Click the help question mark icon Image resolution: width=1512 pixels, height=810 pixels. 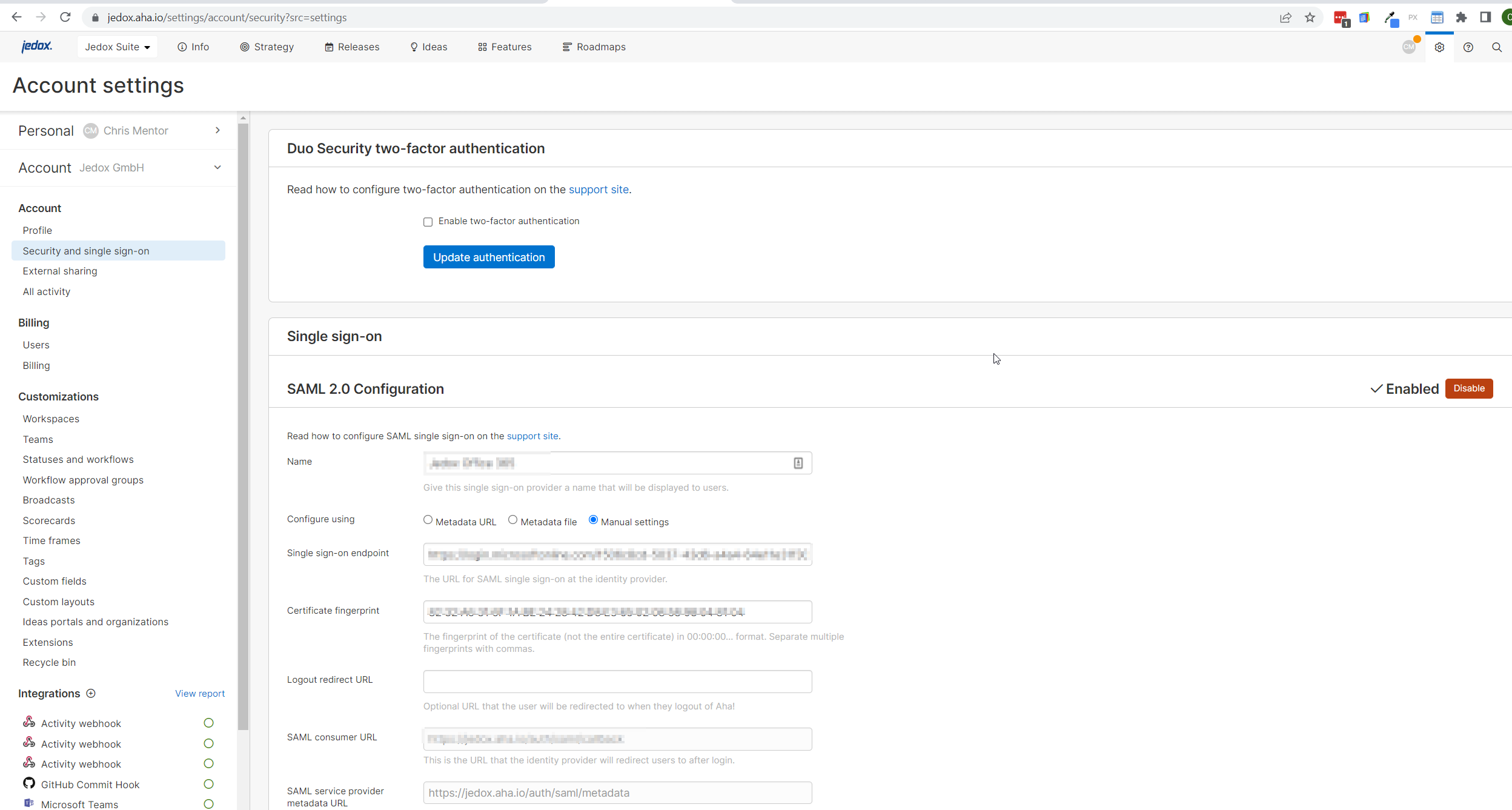[x=1468, y=47]
